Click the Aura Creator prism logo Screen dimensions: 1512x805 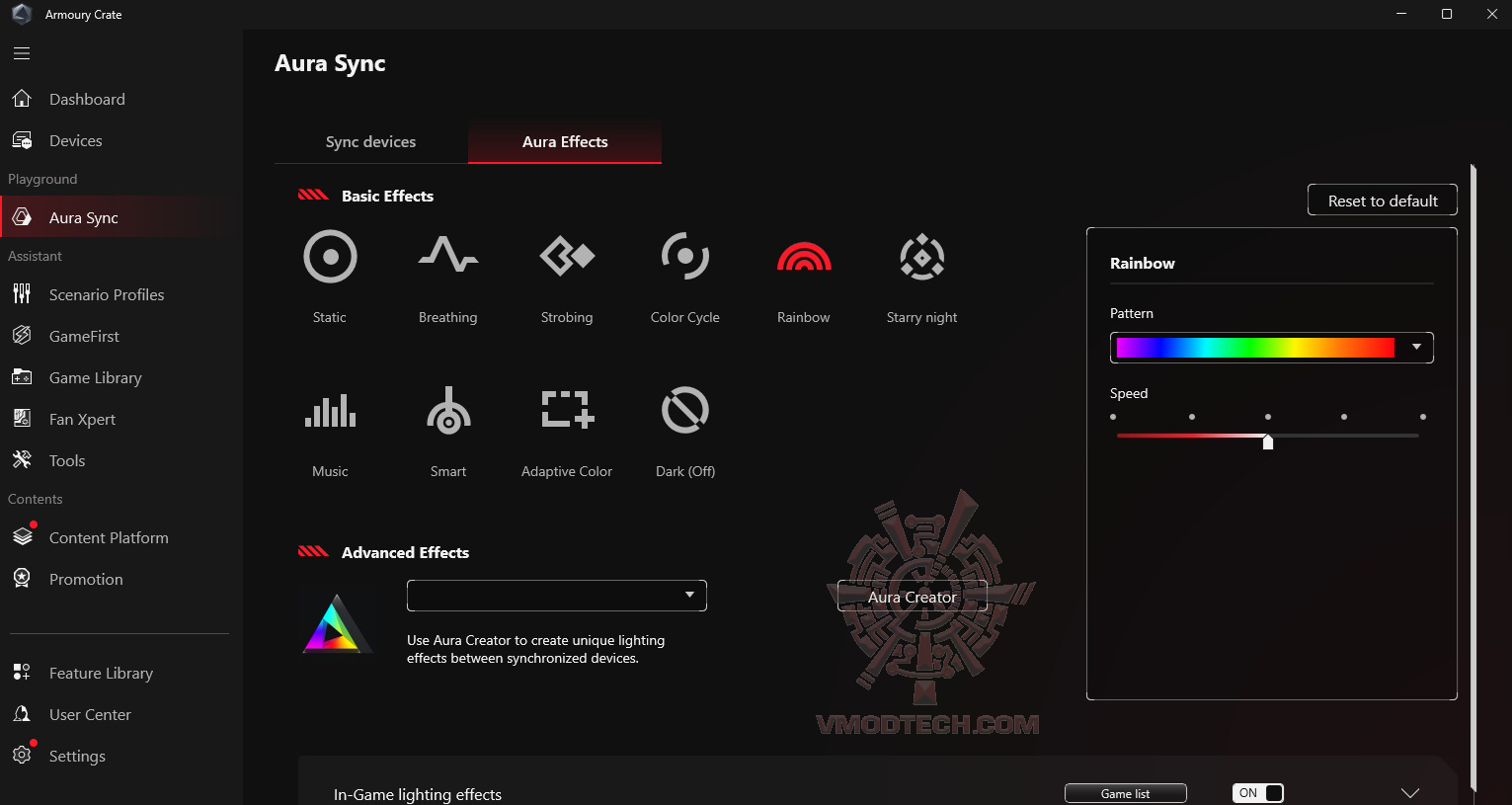pyautogui.click(x=337, y=623)
